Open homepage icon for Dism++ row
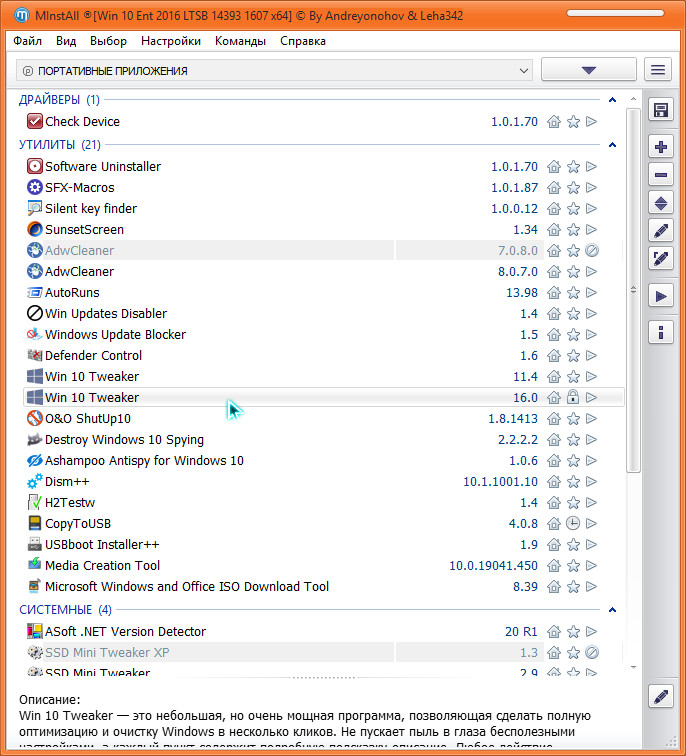 click(x=554, y=482)
